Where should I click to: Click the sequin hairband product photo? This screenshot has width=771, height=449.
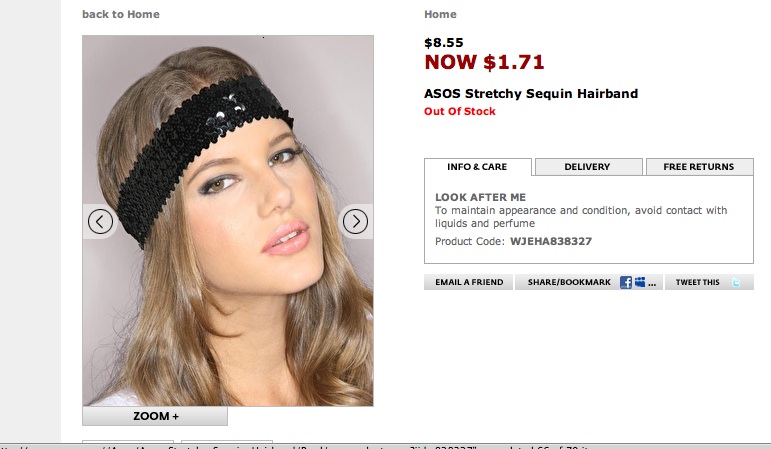tap(228, 220)
